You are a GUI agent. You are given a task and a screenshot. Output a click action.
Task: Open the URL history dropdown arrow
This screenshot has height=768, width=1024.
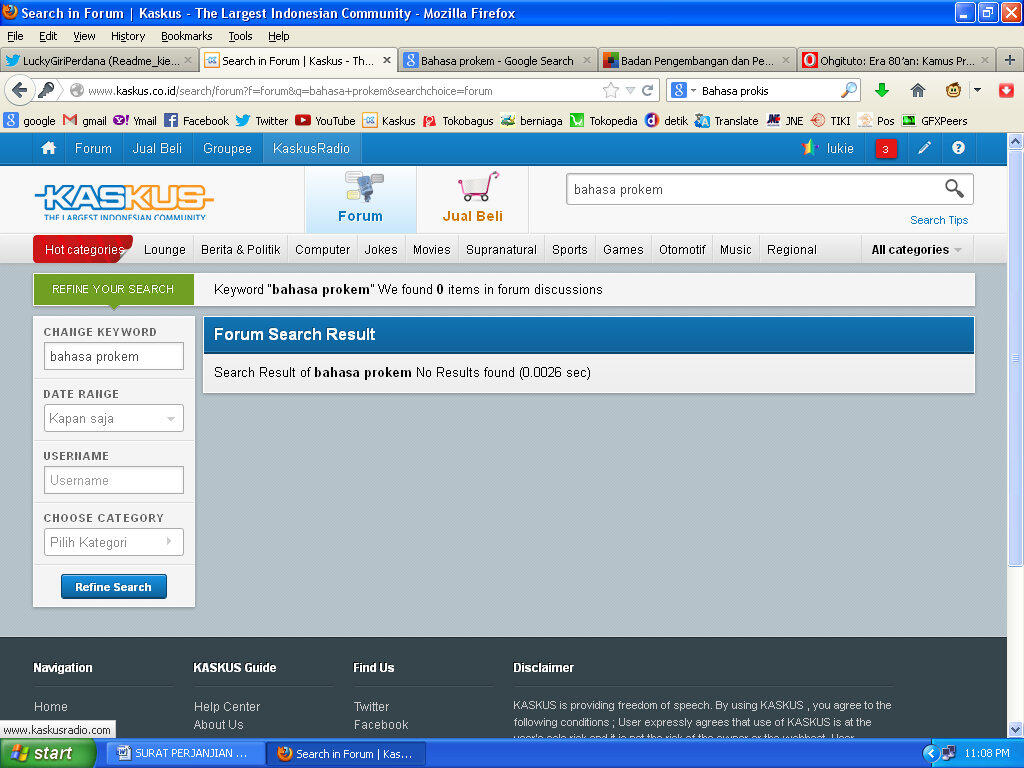(630, 90)
